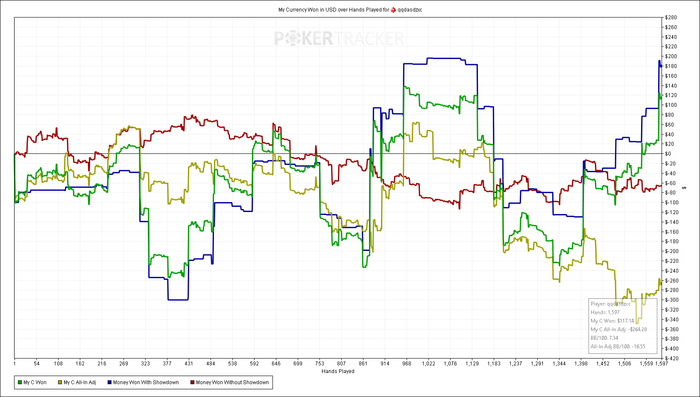Click the blue Money Won With Showdown swatch

(x=109, y=382)
